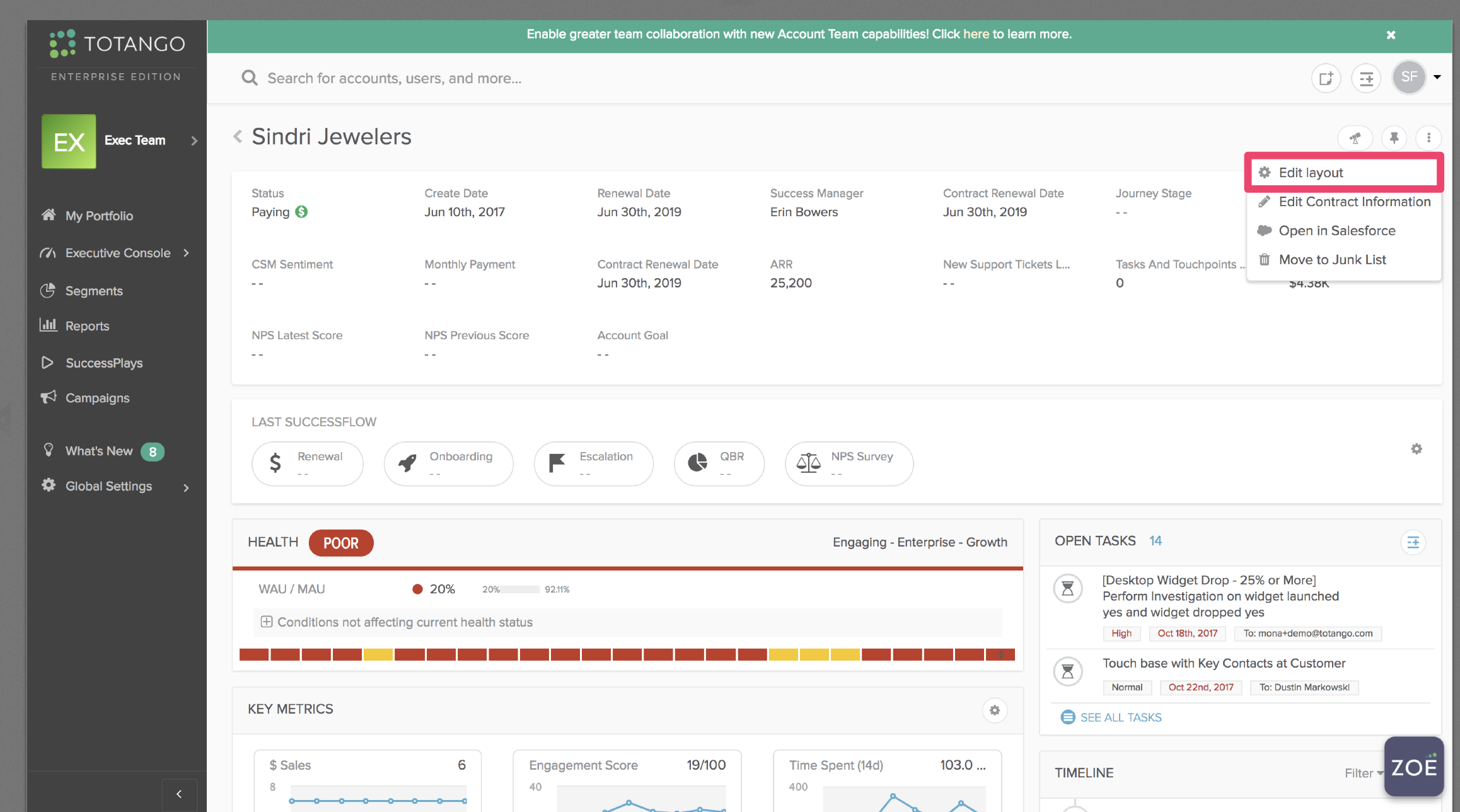Screen dimensions: 1460x812
Task: Click the Totango logo
Action: coord(117,43)
